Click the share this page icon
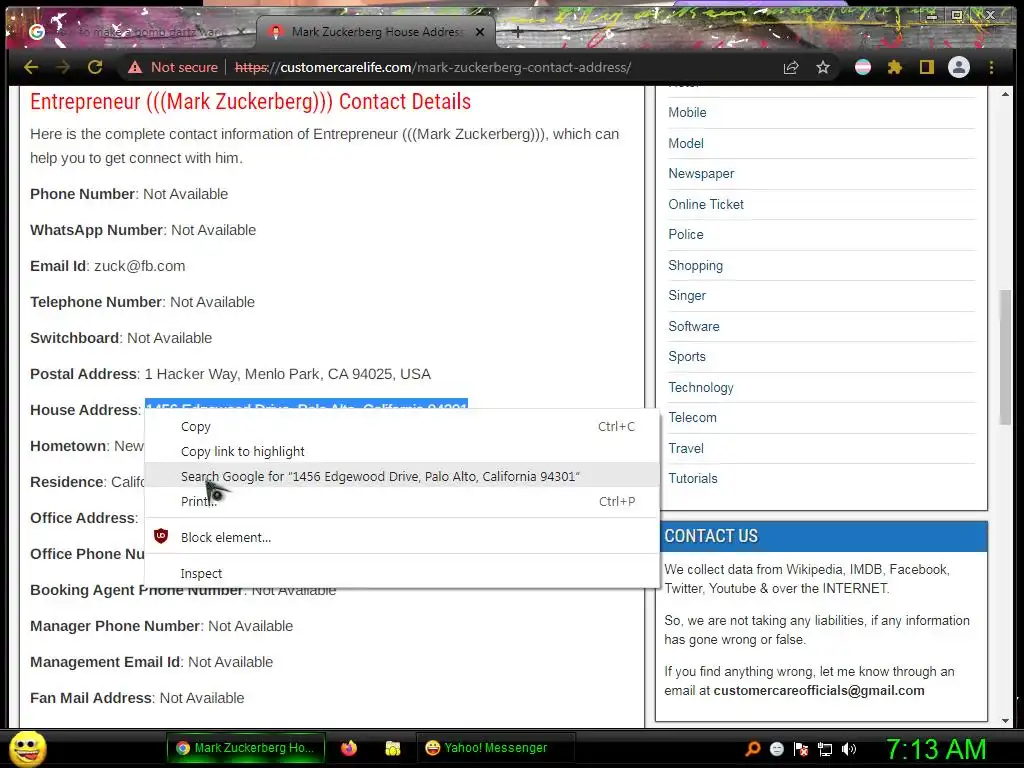Image resolution: width=1024 pixels, height=768 pixels. pos(791,67)
